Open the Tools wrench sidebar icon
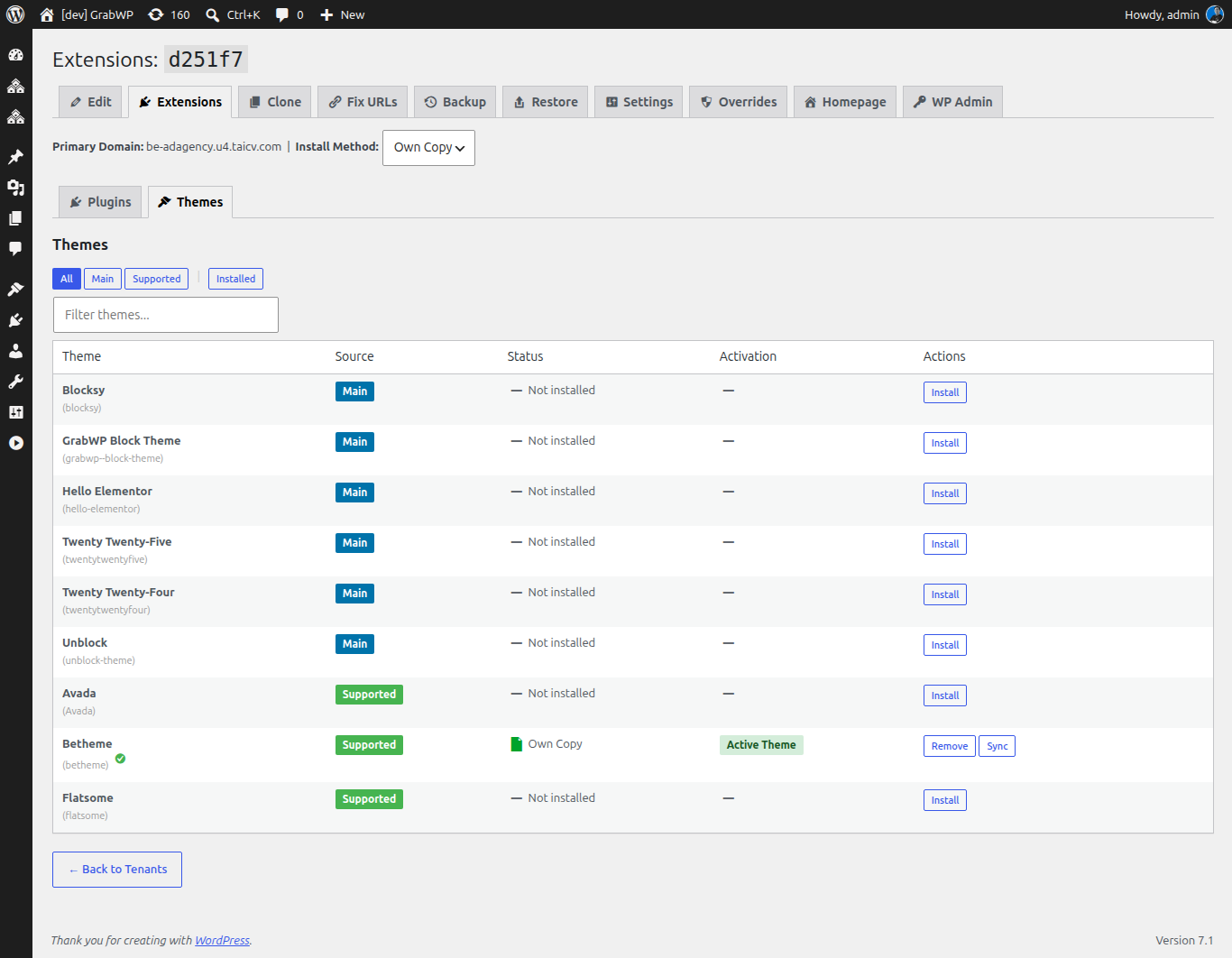 pyautogui.click(x=15, y=382)
